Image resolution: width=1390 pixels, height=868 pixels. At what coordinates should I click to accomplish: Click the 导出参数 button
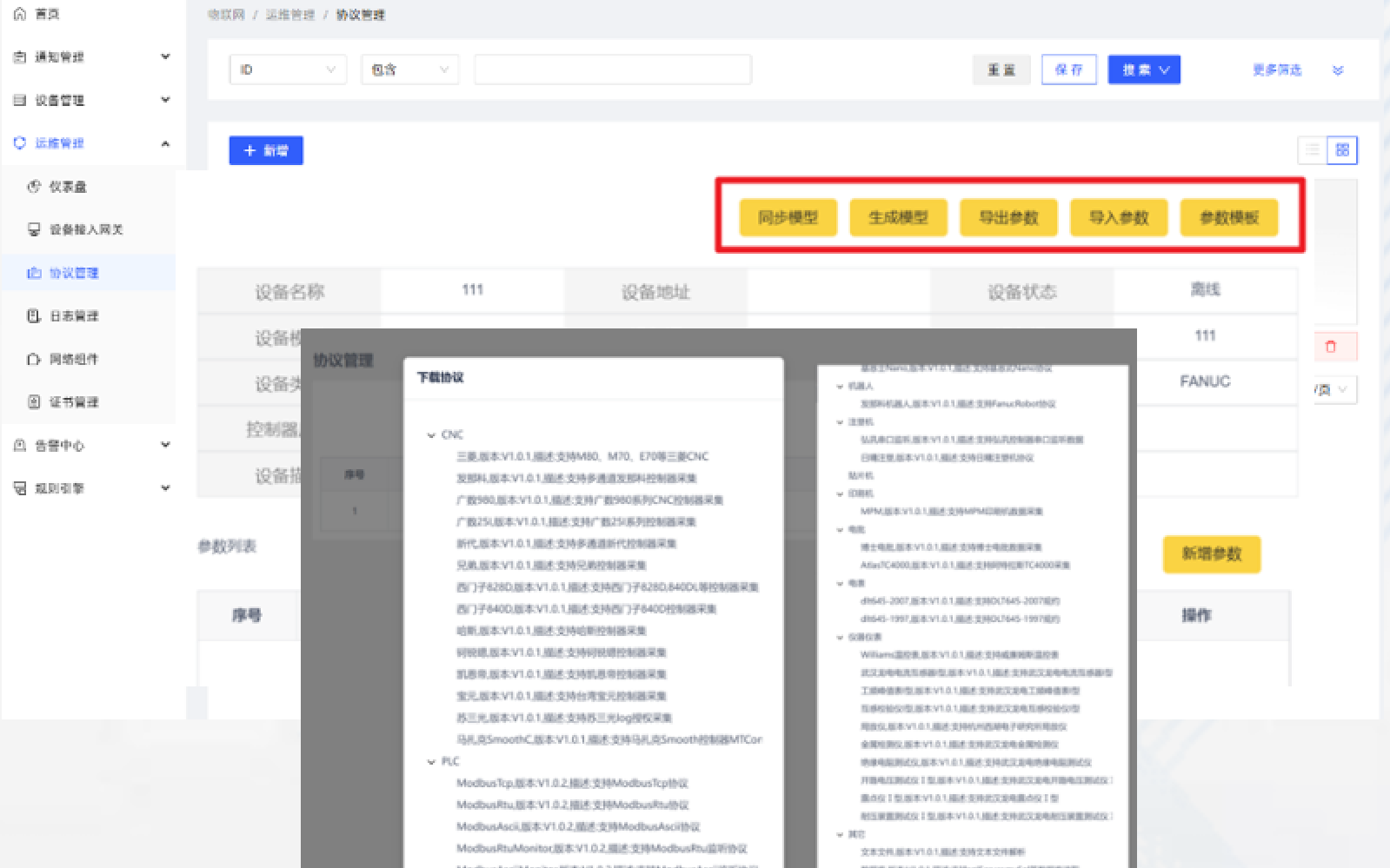tap(1008, 217)
